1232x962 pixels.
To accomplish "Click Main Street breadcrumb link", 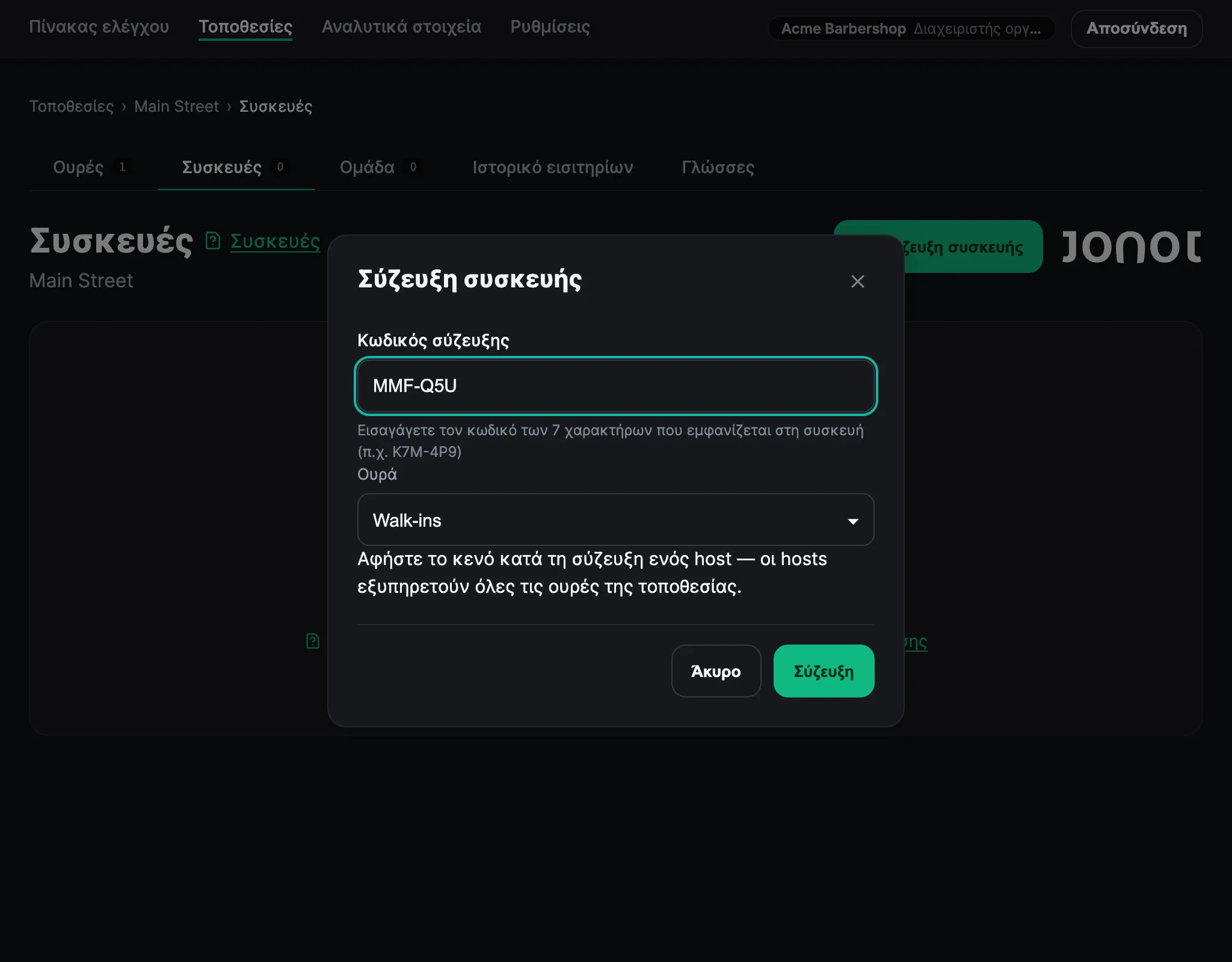I will click(176, 106).
